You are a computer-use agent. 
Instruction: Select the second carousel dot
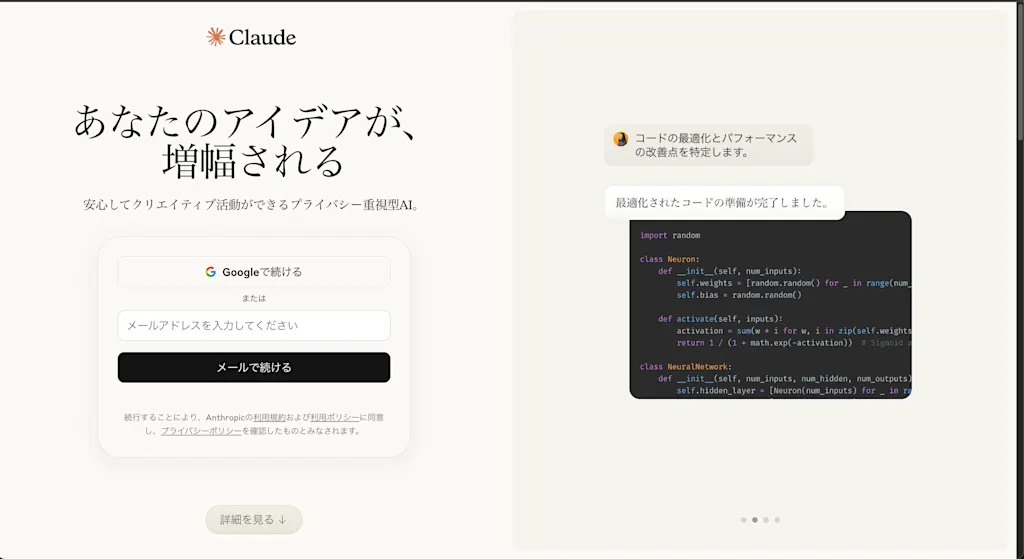pos(755,520)
